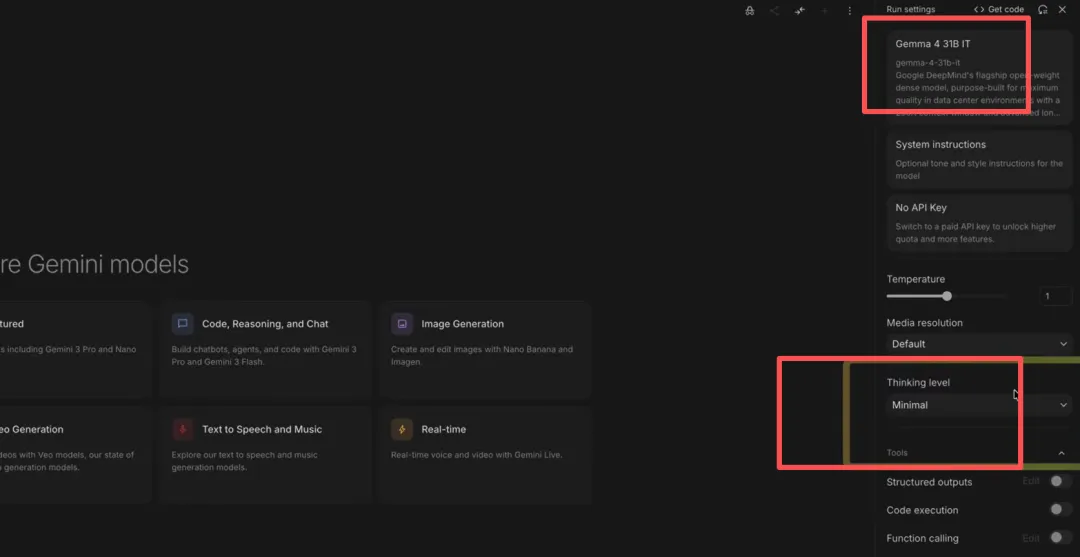The height and width of the screenshot is (557, 1080).
Task: Toggle the Structured outputs switch
Action: pos(1060,481)
